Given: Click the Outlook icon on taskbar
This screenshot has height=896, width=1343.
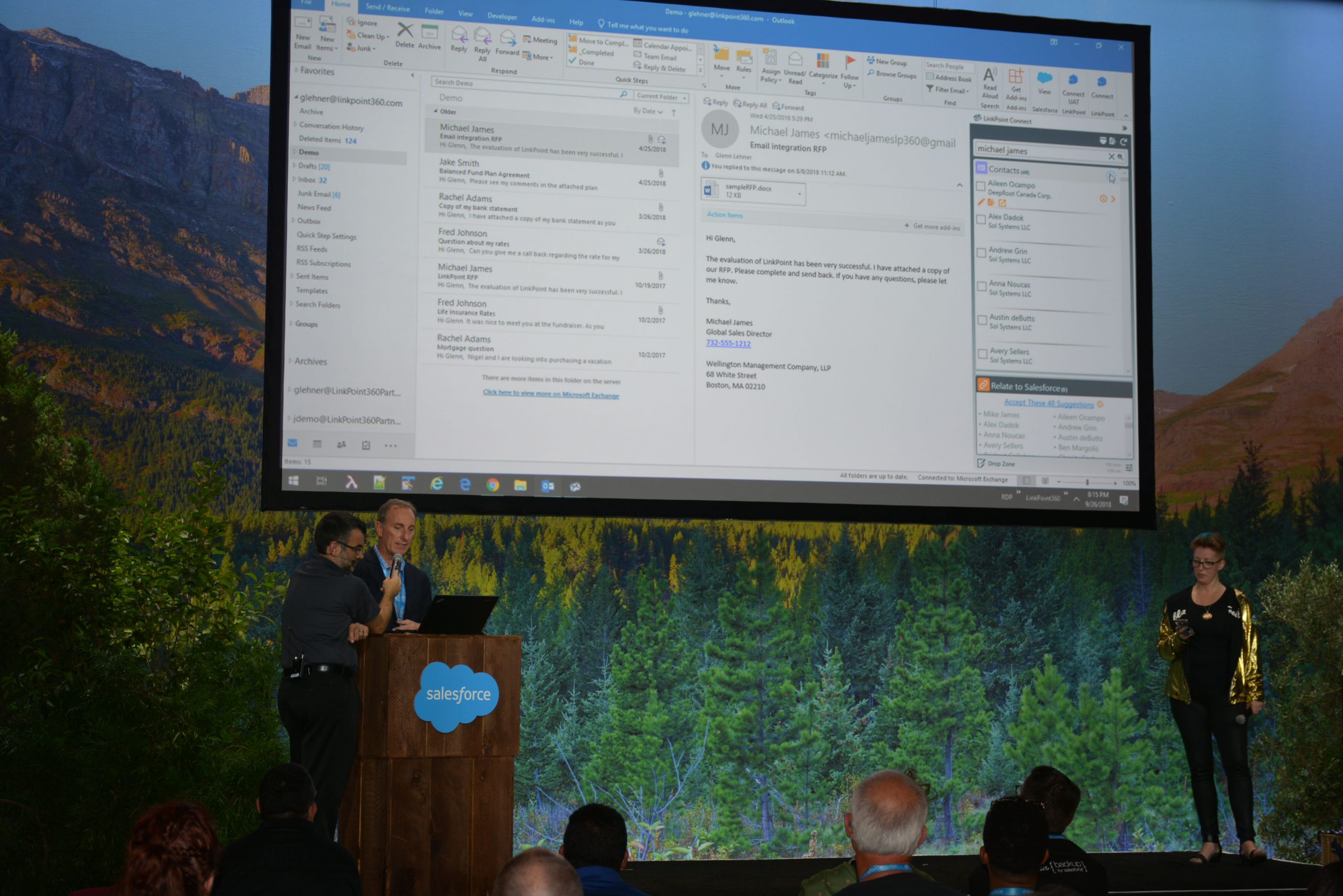Looking at the screenshot, I should tap(548, 486).
